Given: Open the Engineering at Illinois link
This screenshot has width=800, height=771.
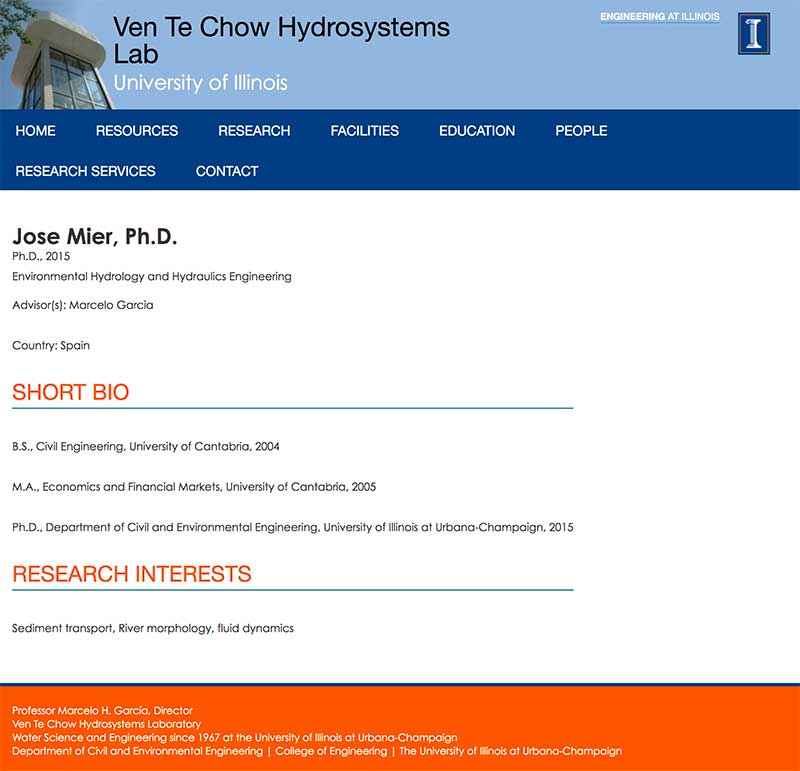Looking at the screenshot, I should [660, 17].
